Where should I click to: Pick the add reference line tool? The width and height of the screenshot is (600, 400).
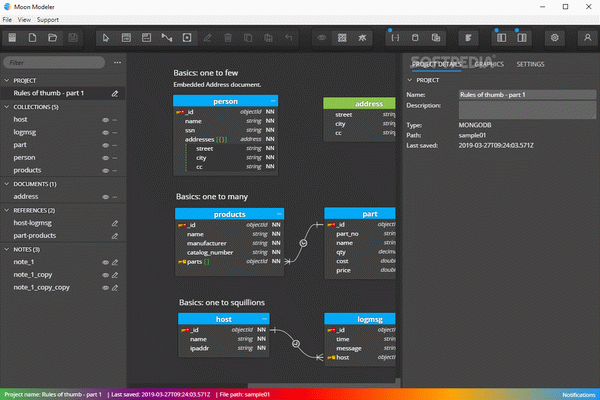pyautogui.click(x=167, y=38)
